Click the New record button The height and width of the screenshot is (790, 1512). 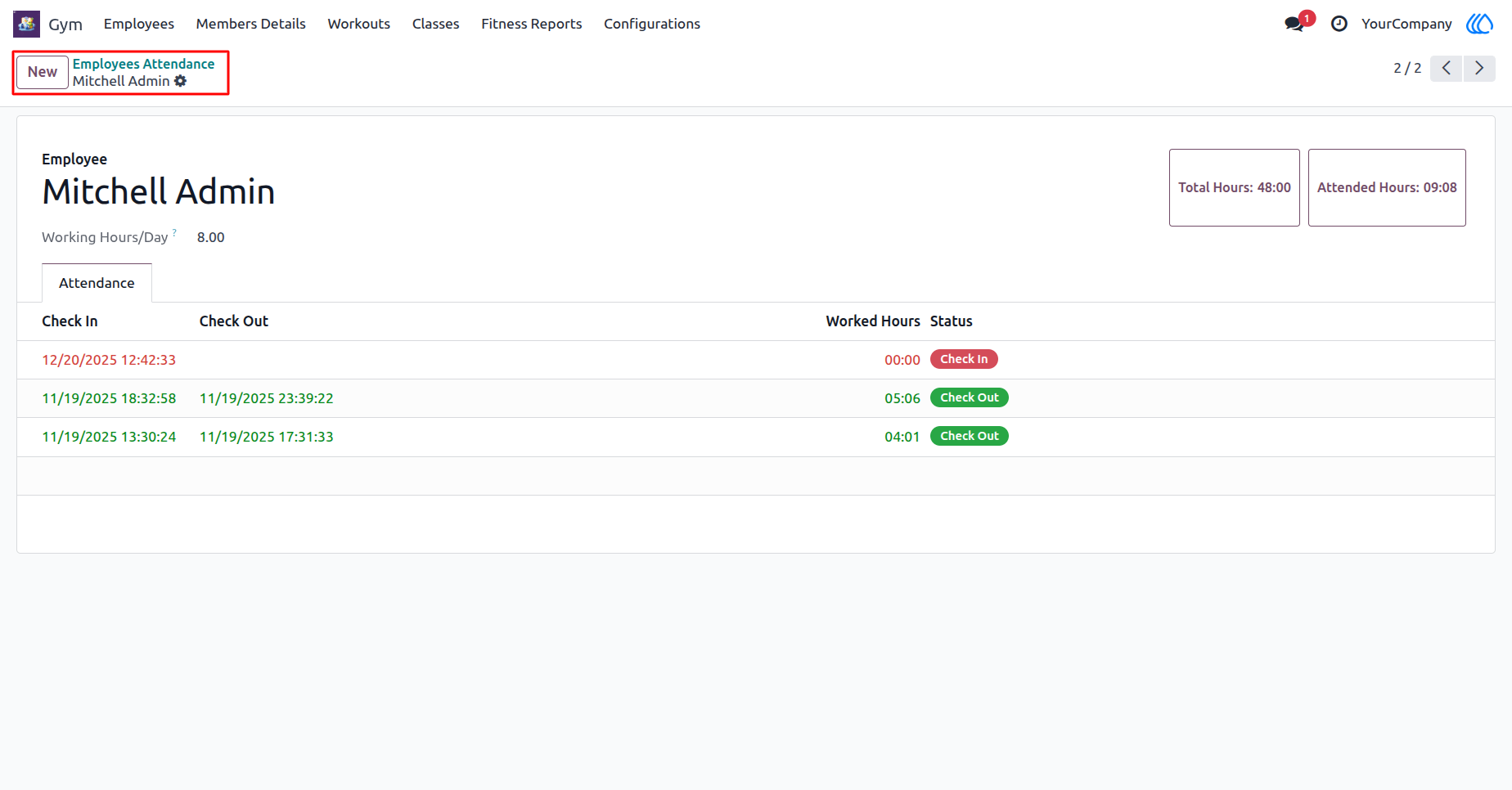point(43,72)
